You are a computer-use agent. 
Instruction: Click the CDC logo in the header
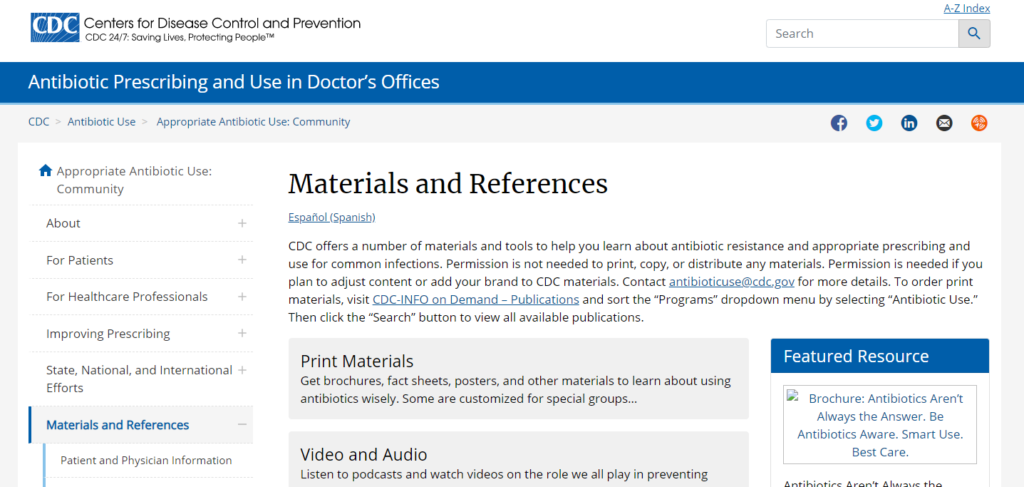(x=55, y=28)
